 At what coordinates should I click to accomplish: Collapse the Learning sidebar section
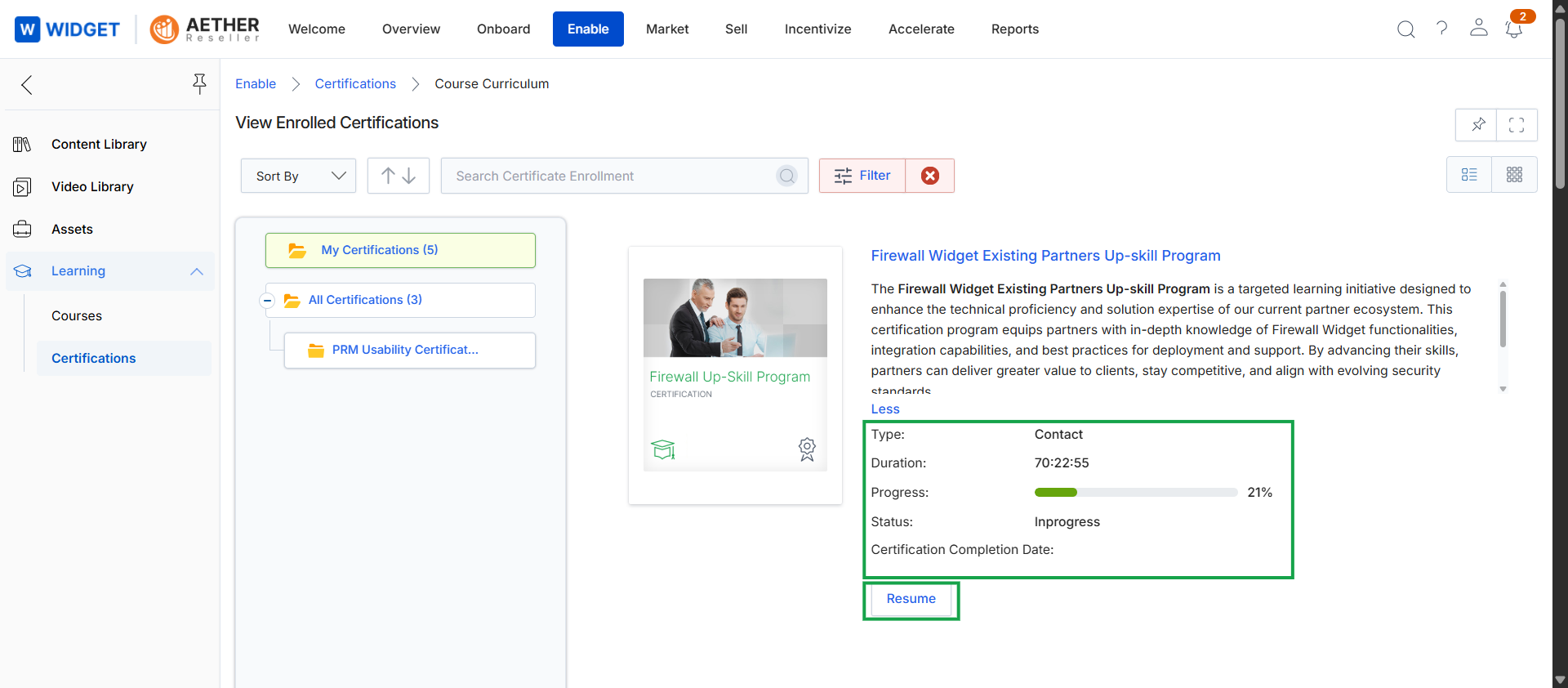(x=197, y=271)
